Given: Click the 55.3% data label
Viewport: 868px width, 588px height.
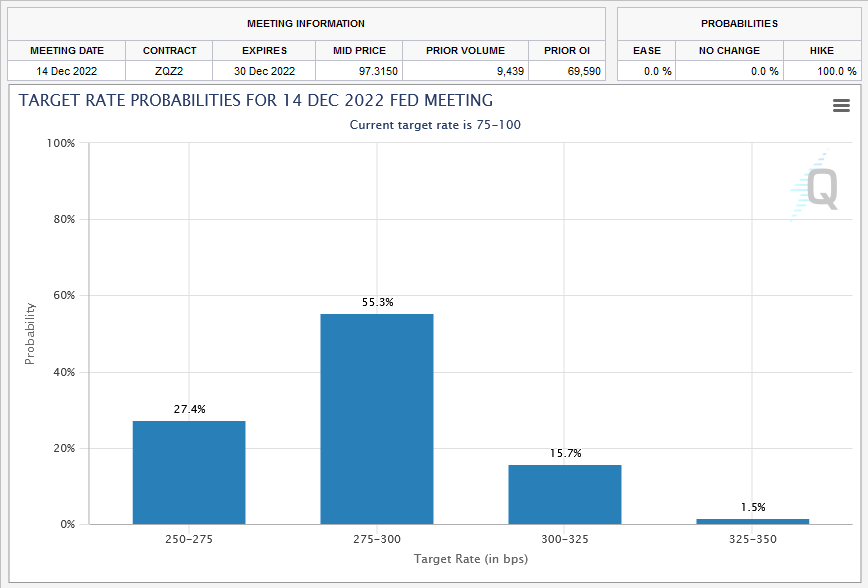Looking at the screenshot, I should point(377,302).
